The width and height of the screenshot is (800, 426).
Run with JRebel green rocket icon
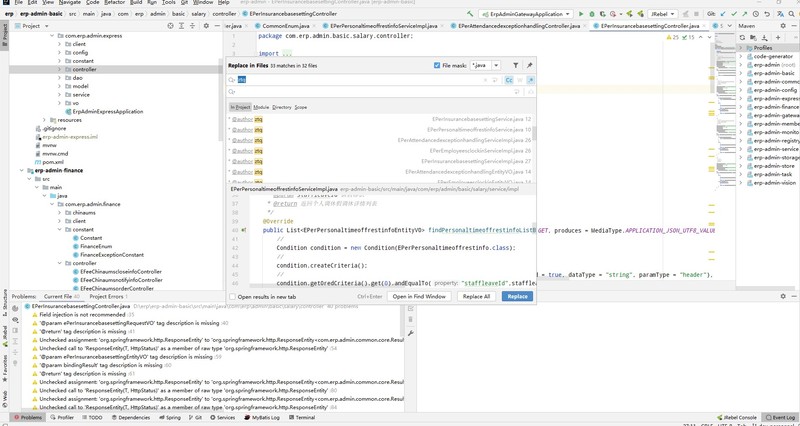(x=629, y=14)
